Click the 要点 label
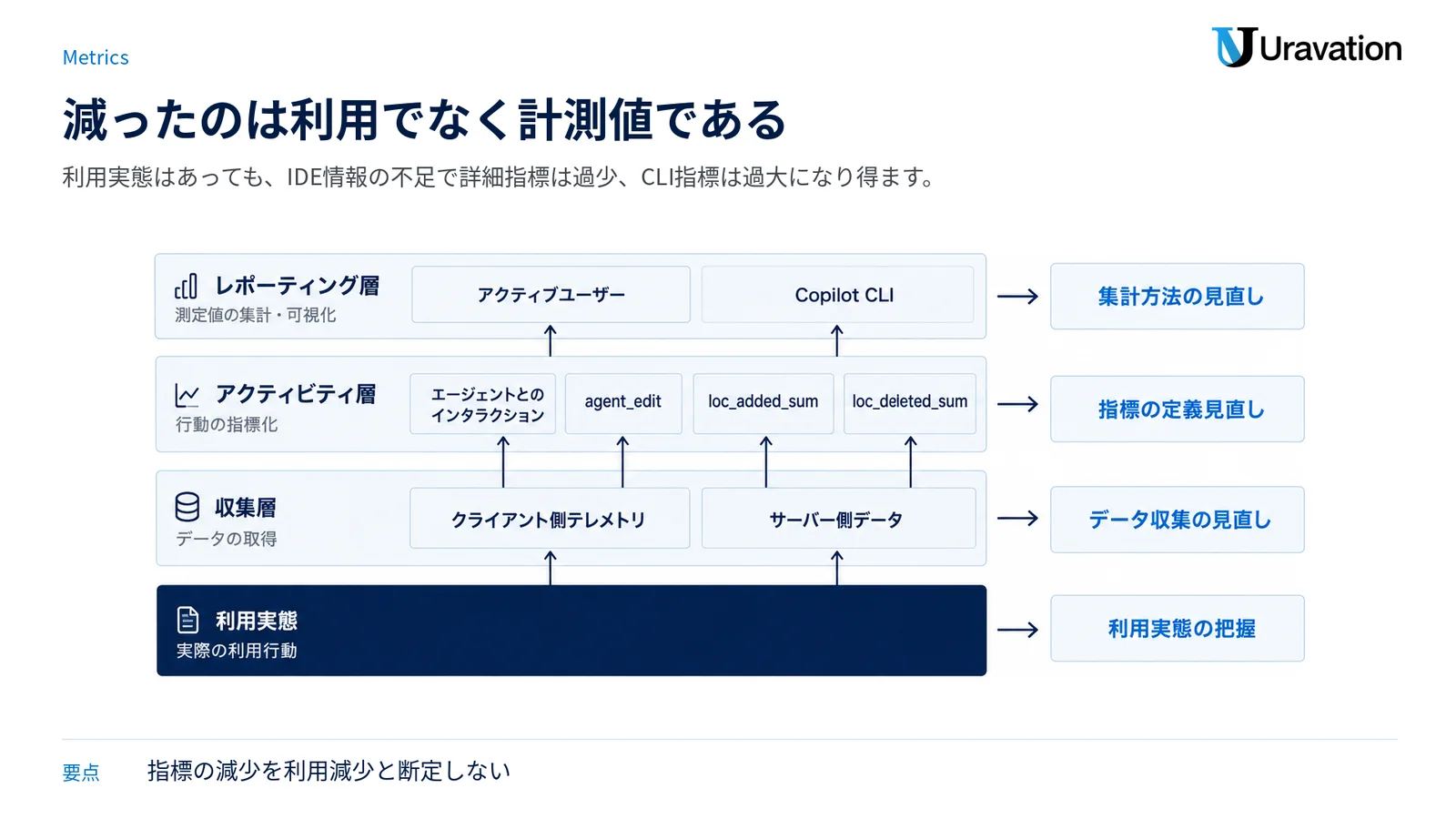 81,773
